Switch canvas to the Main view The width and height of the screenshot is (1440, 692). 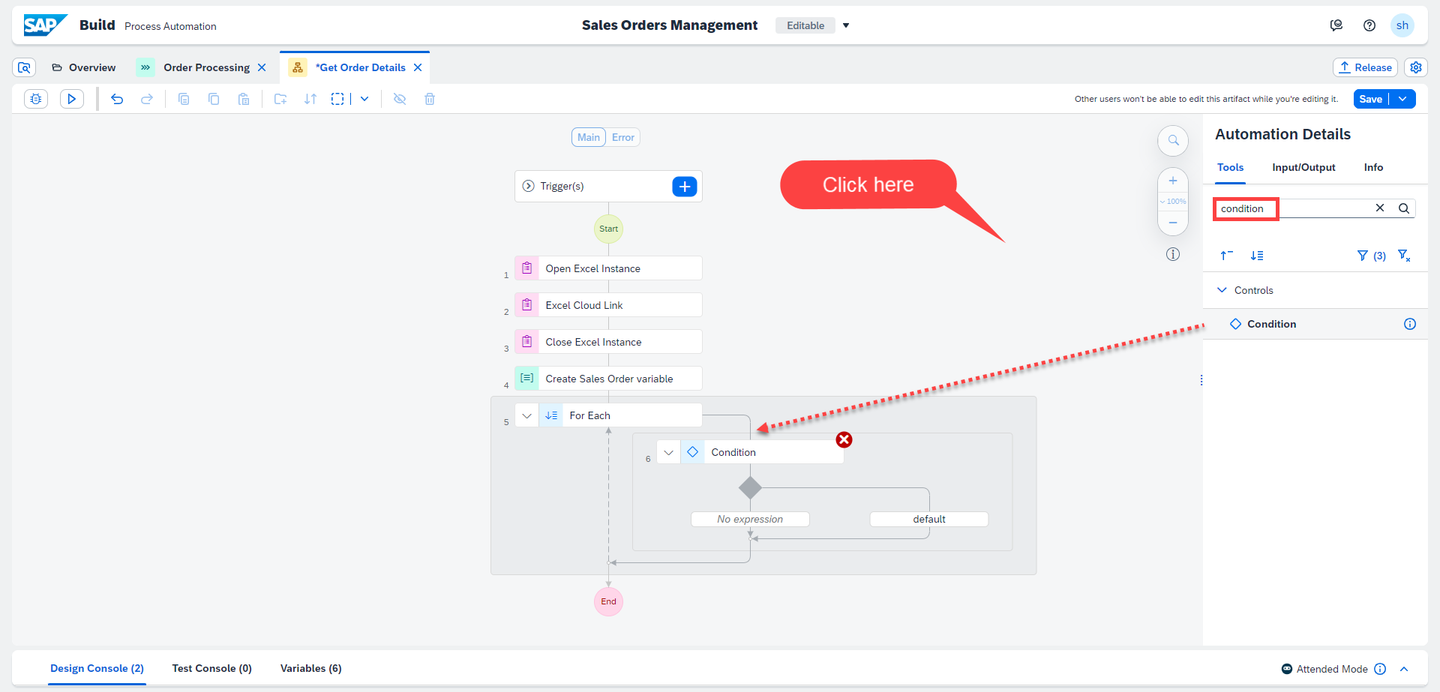(x=589, y=137)
